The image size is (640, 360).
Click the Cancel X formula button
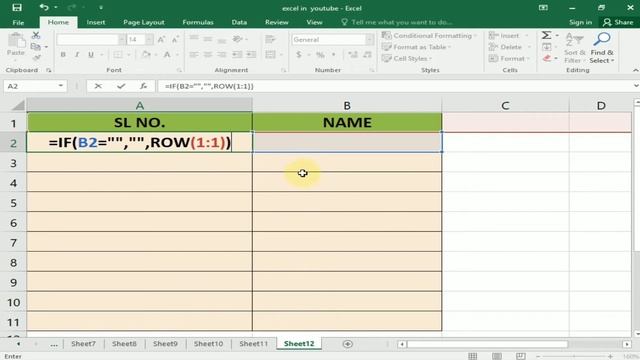coord(98,86)
